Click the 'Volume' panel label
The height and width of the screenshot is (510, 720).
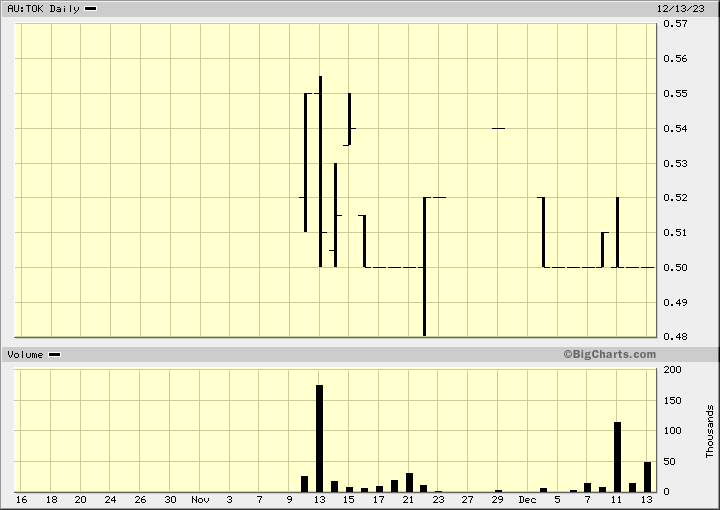pyautogui.click(x=25, y=355)
